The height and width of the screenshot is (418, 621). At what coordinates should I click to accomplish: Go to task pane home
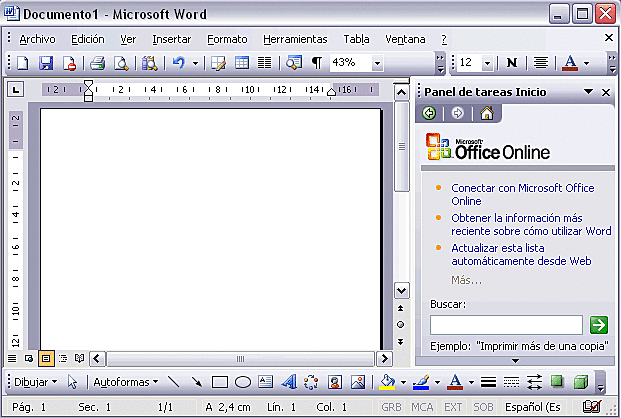[x=487, y=113]
